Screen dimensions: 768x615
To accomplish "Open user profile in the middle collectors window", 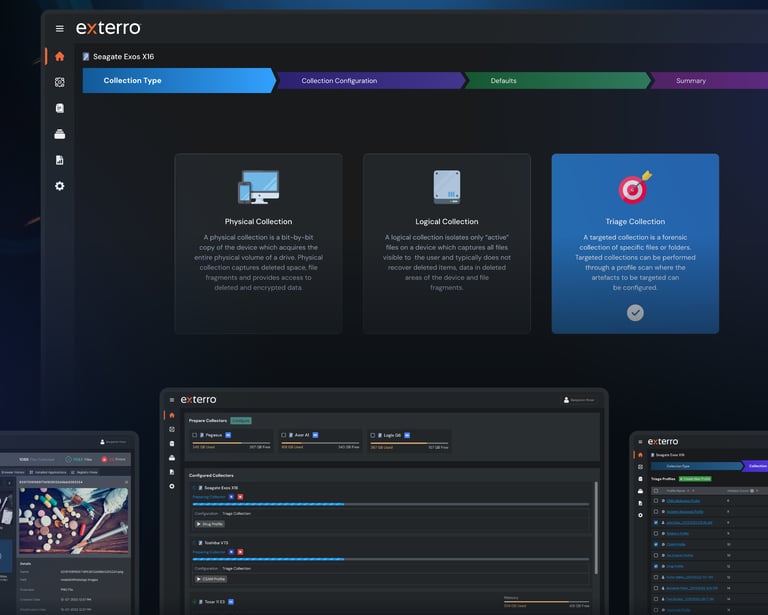I will pos(578,400).
